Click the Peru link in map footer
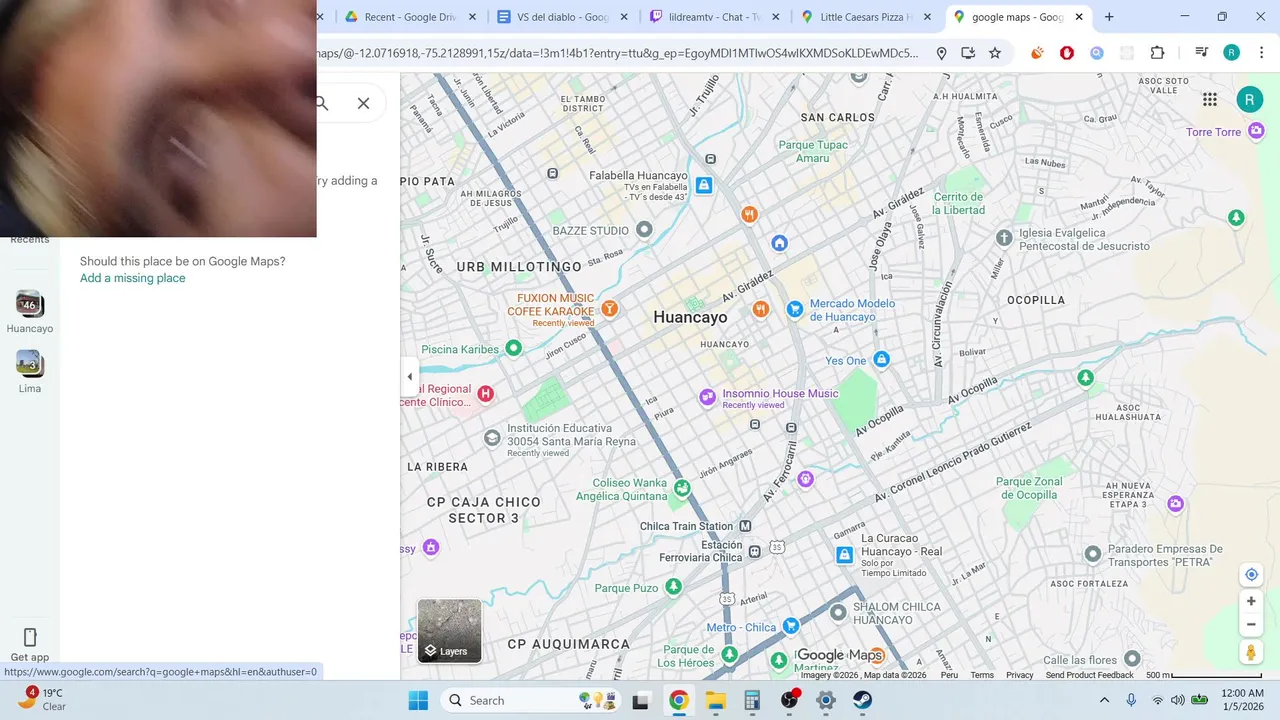 coord(949,675)
